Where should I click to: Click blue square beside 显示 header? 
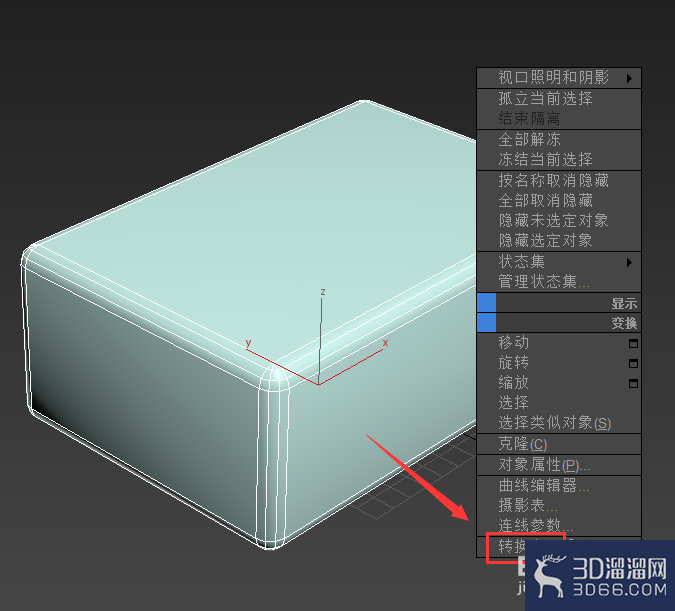point(486,303)
